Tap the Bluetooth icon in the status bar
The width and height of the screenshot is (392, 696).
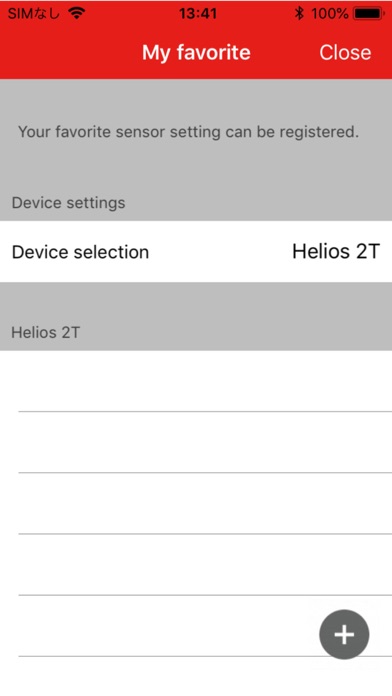click(299, 13)
